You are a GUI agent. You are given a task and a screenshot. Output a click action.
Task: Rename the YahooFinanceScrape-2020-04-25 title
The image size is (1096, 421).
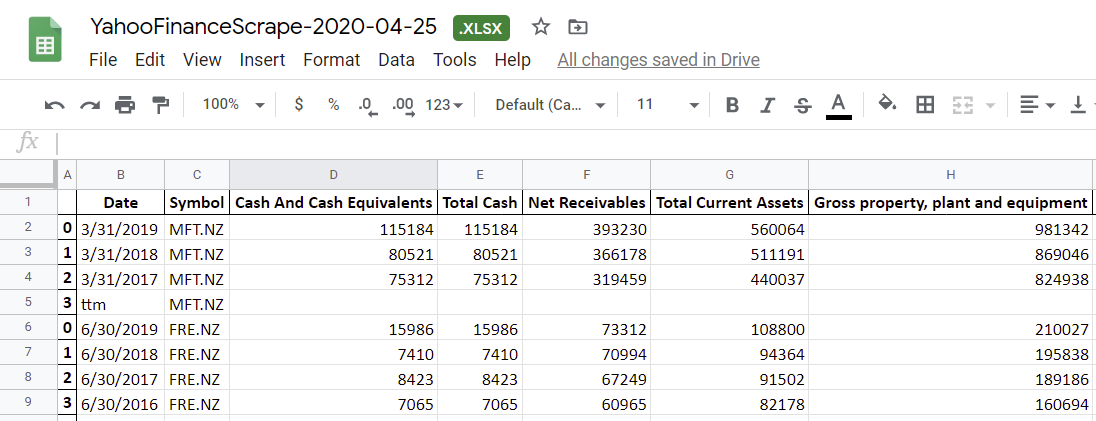(x=264, y=27)
